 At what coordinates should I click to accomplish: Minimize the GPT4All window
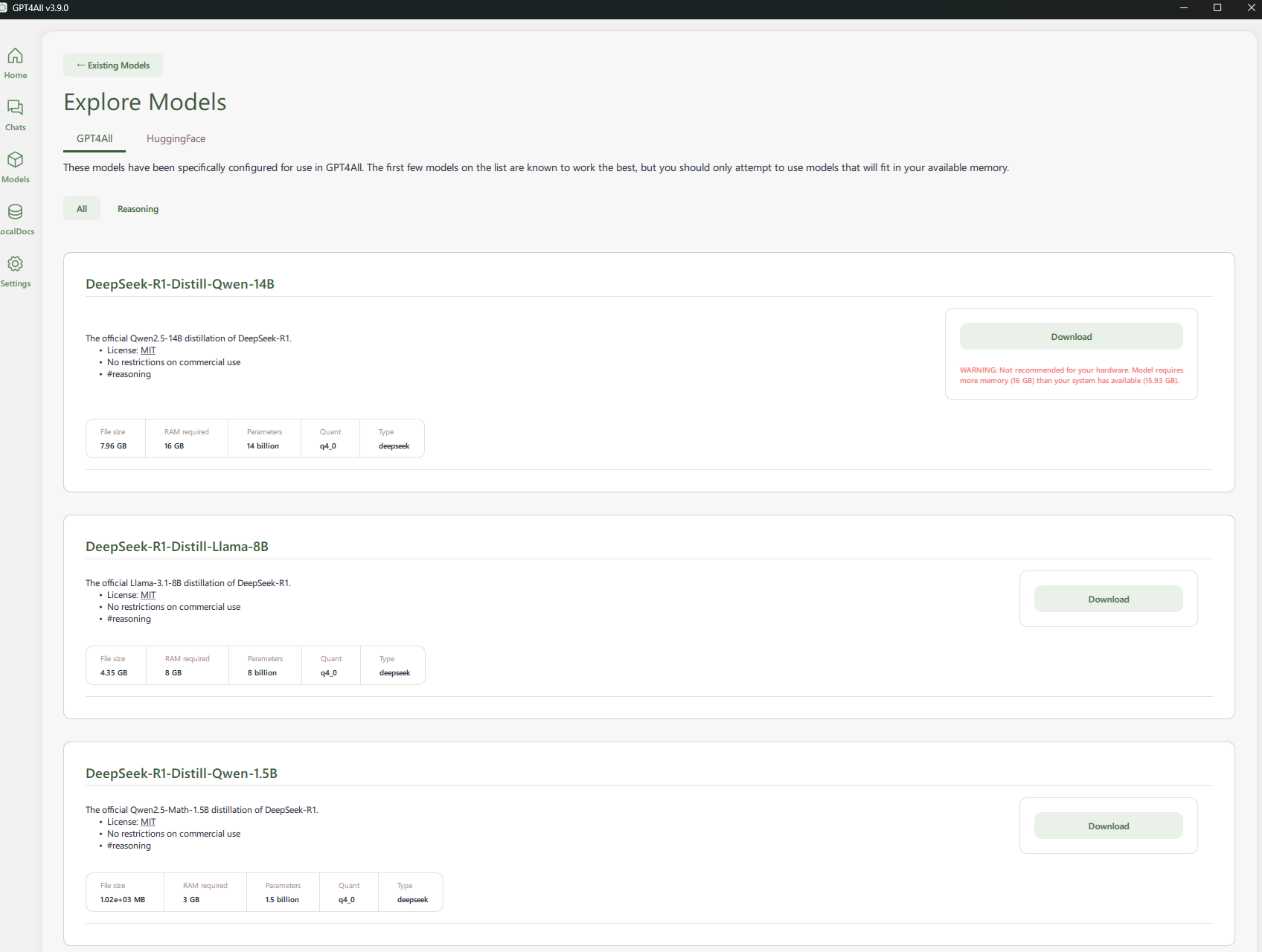click(x=1183, y=7)
